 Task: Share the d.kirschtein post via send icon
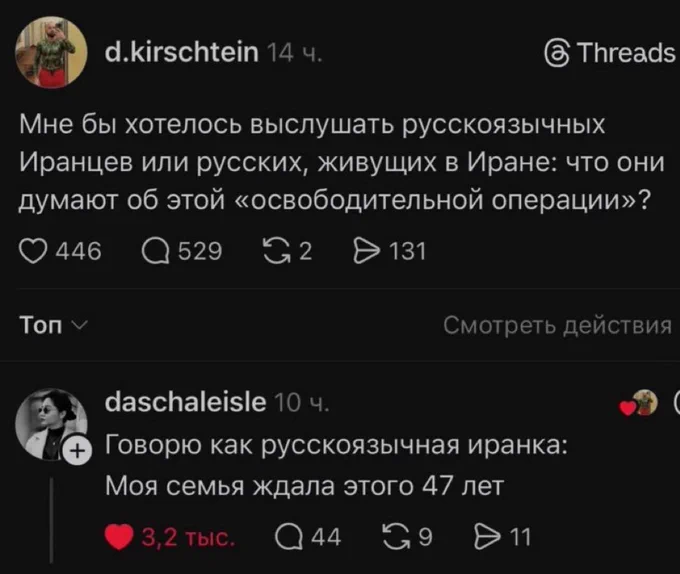[x=367, y=251]
